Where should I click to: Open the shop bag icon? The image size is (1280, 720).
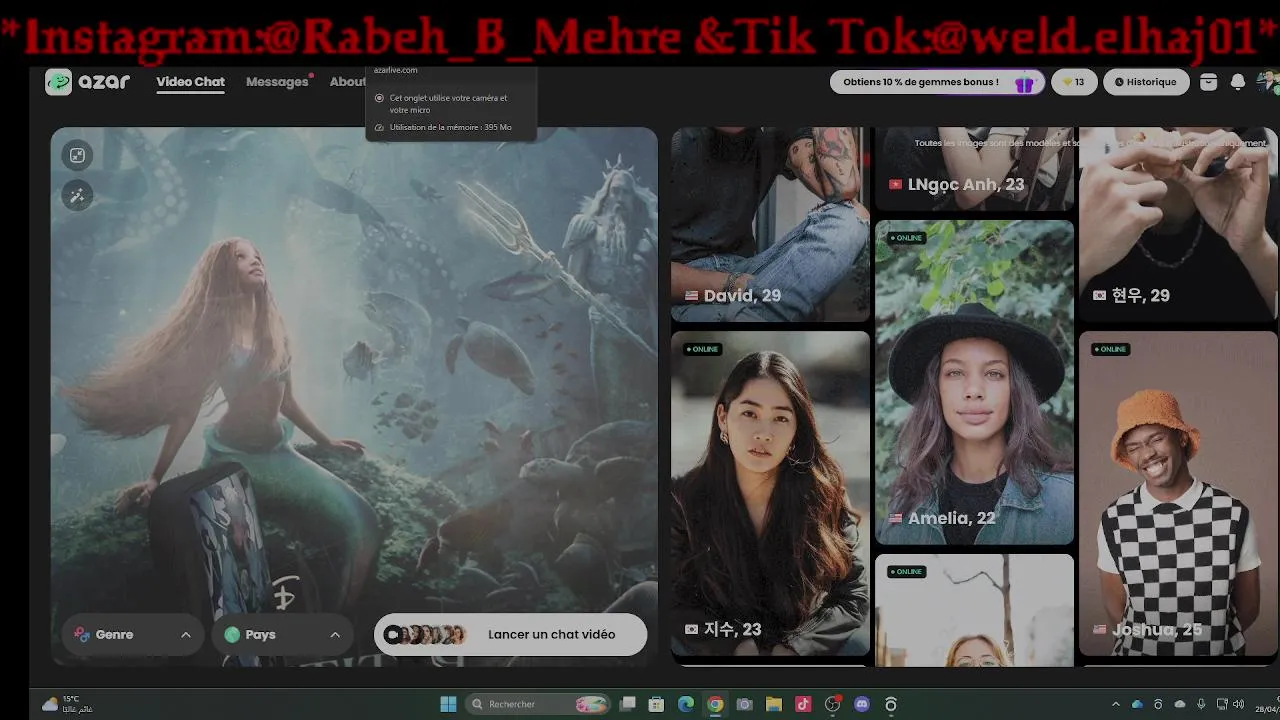1208,82
